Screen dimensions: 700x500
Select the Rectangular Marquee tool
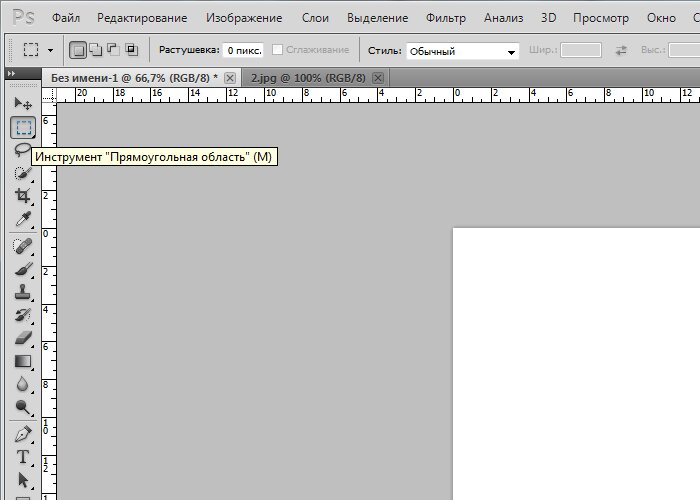pyautogui.click(x=22, y=127)
